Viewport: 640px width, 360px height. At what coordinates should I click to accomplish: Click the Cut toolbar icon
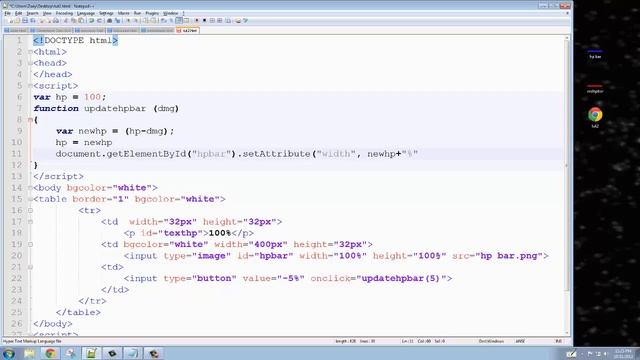pyautogui.click(x=65, y=20)
